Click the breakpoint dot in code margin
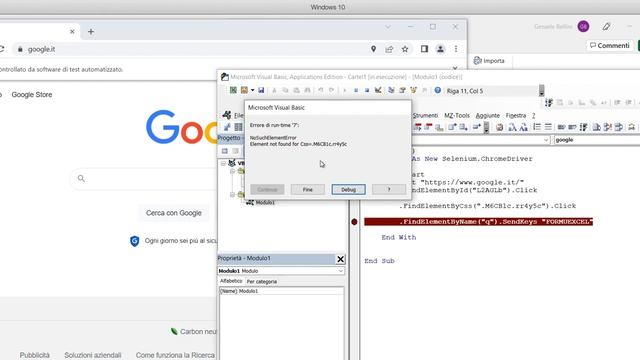640x360 pixels. (x=354, y=222)
